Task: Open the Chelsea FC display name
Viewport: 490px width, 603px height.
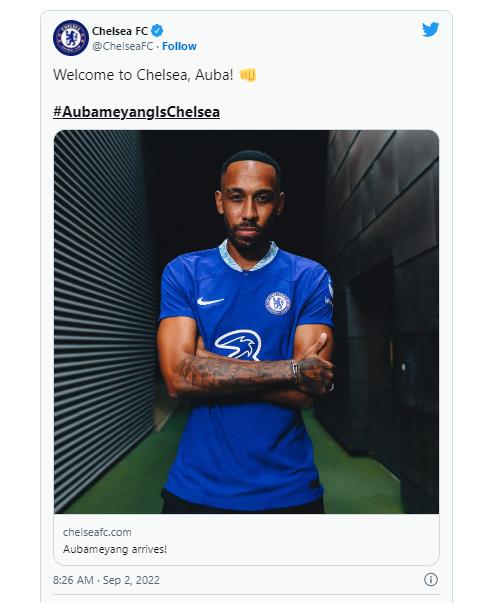Action: (x=120, y=30)
